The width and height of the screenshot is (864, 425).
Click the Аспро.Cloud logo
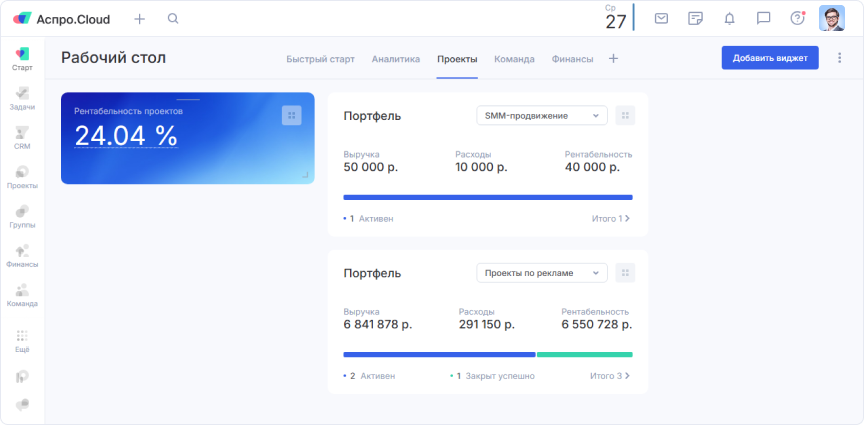62,19
